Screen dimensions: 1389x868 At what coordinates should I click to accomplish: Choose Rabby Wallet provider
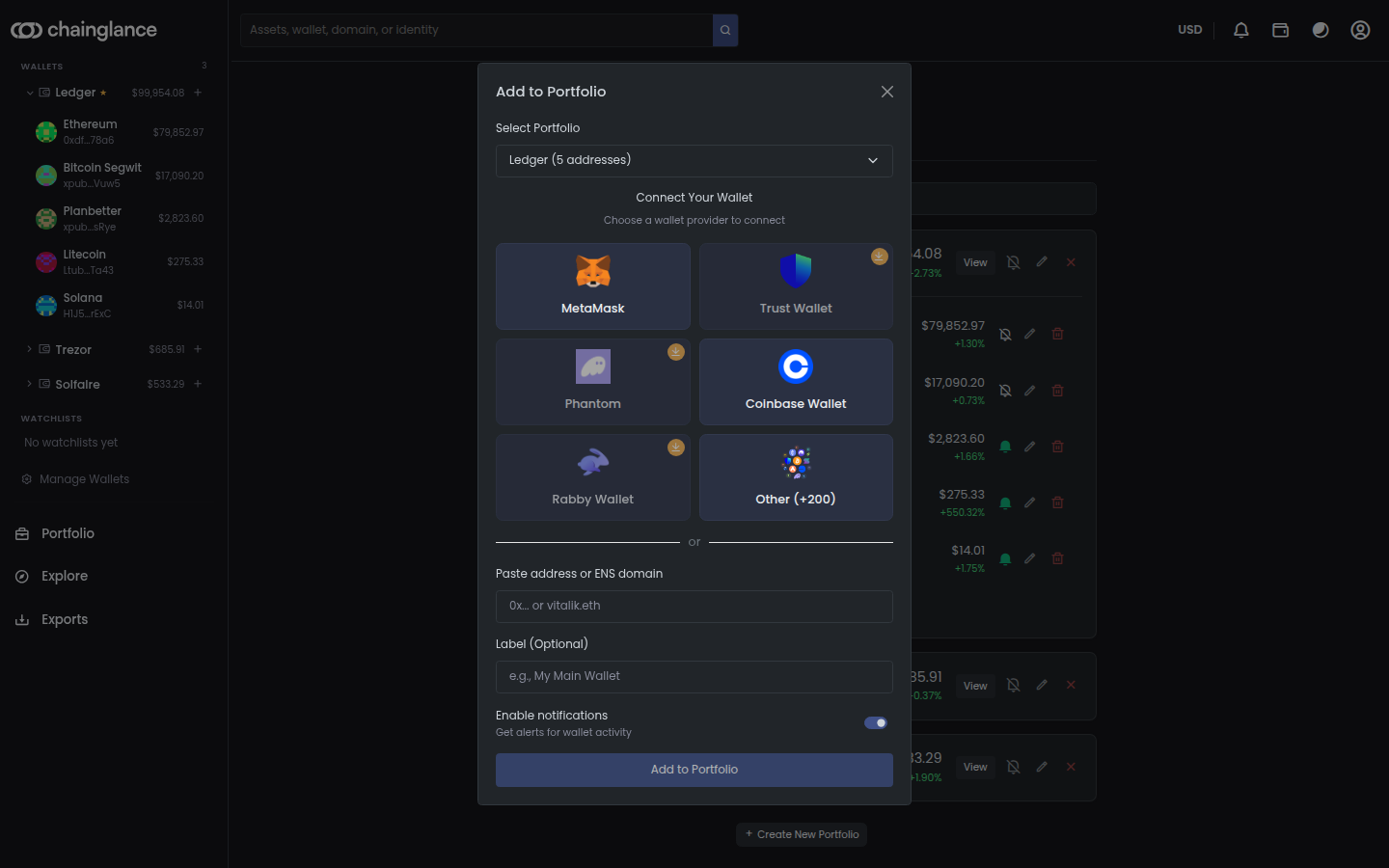[593, 477]
